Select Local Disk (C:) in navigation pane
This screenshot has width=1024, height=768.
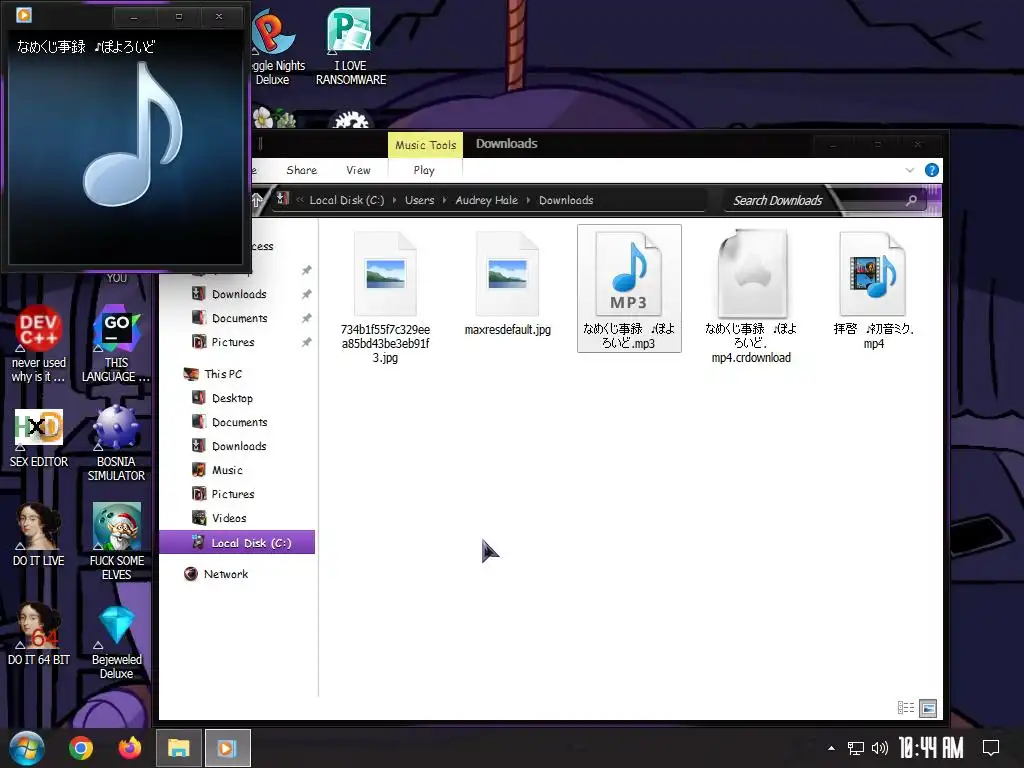coord(237,543)
